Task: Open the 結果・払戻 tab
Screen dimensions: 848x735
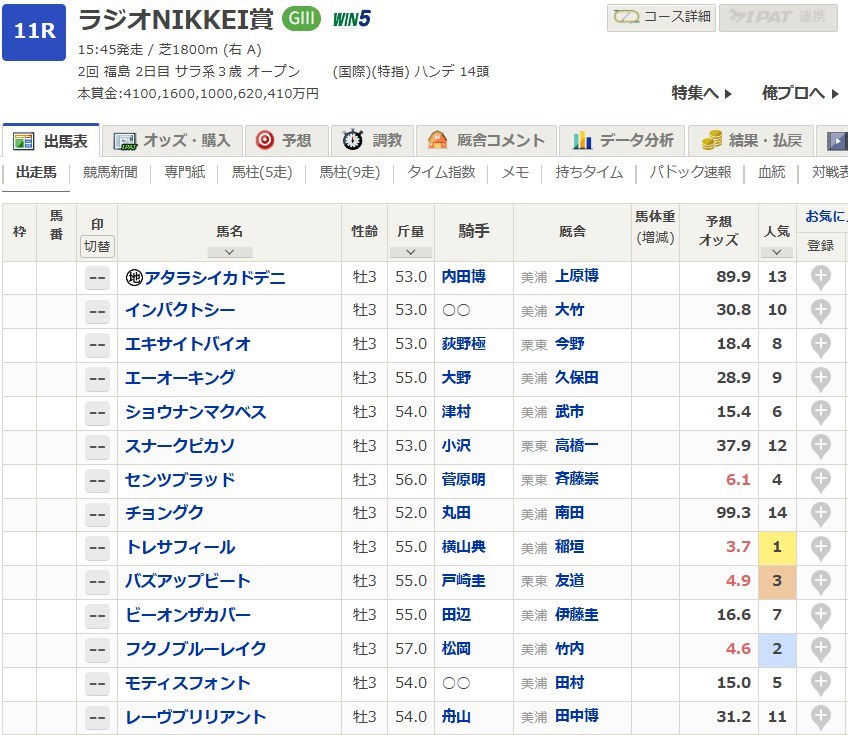Action: [751, 141]
